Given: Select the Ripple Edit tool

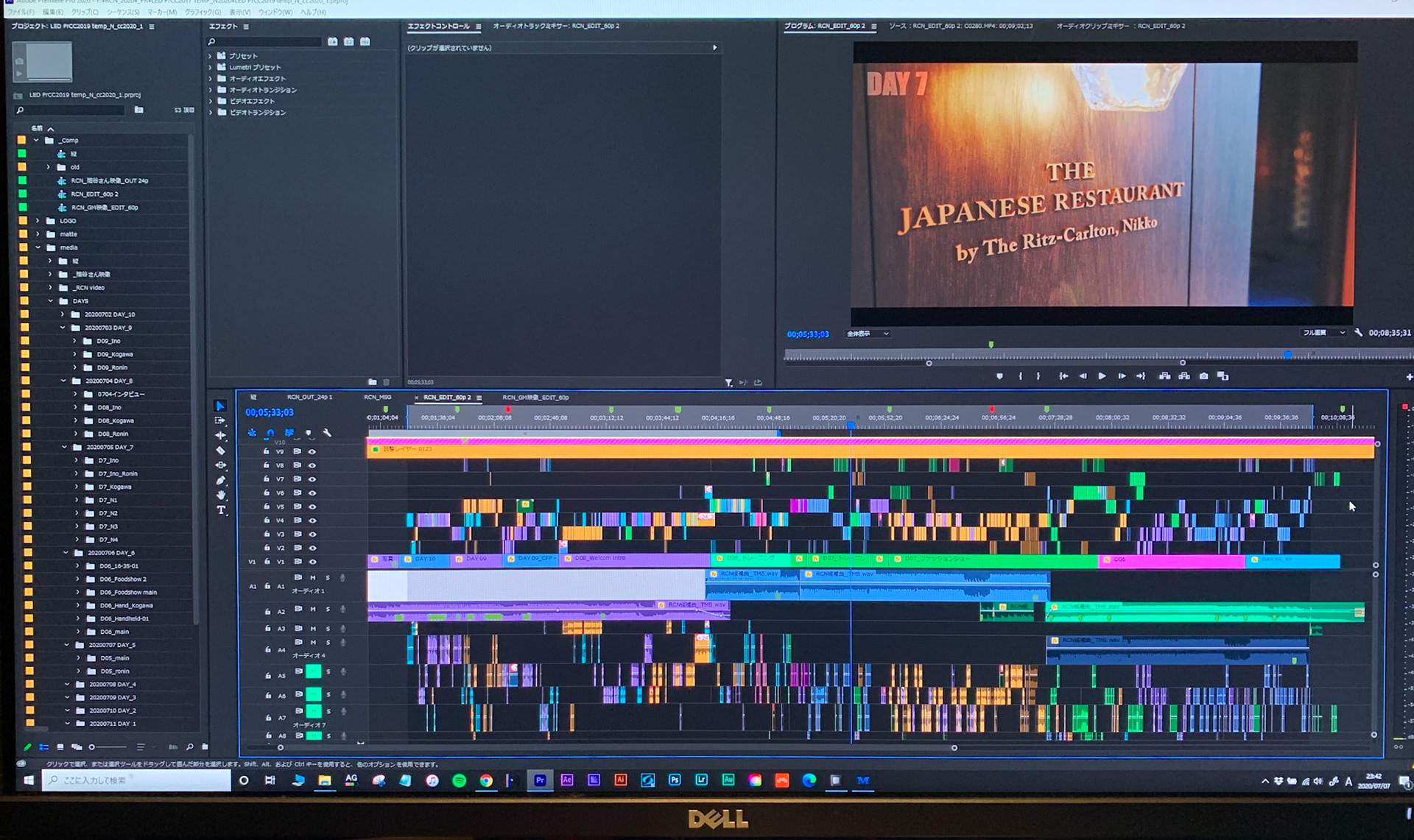Looking at the screenshot, I should point(220,435).
